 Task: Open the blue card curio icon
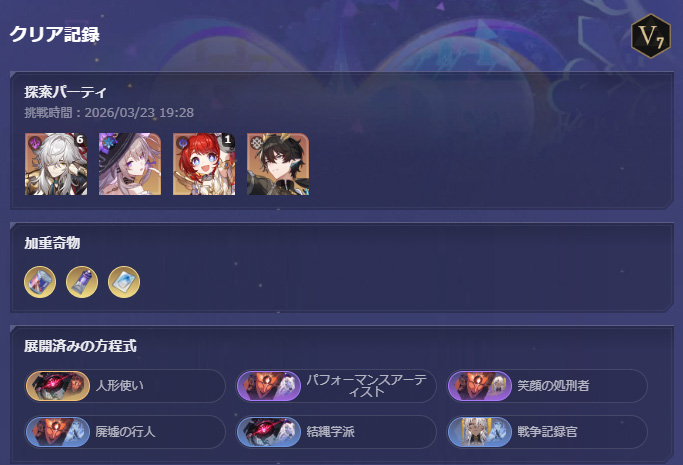click(x=124, y=282)
